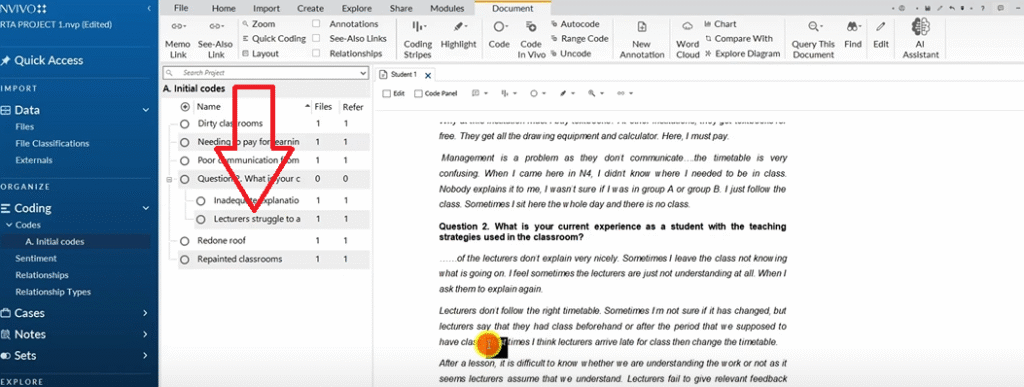Open Files under Data
The image size is (1024, 387).
(25, 127)
